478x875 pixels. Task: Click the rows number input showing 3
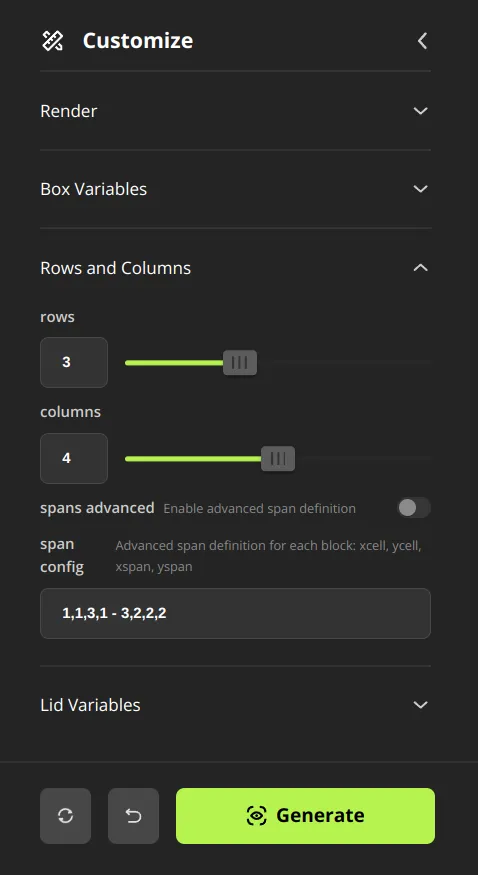(74, 362)
